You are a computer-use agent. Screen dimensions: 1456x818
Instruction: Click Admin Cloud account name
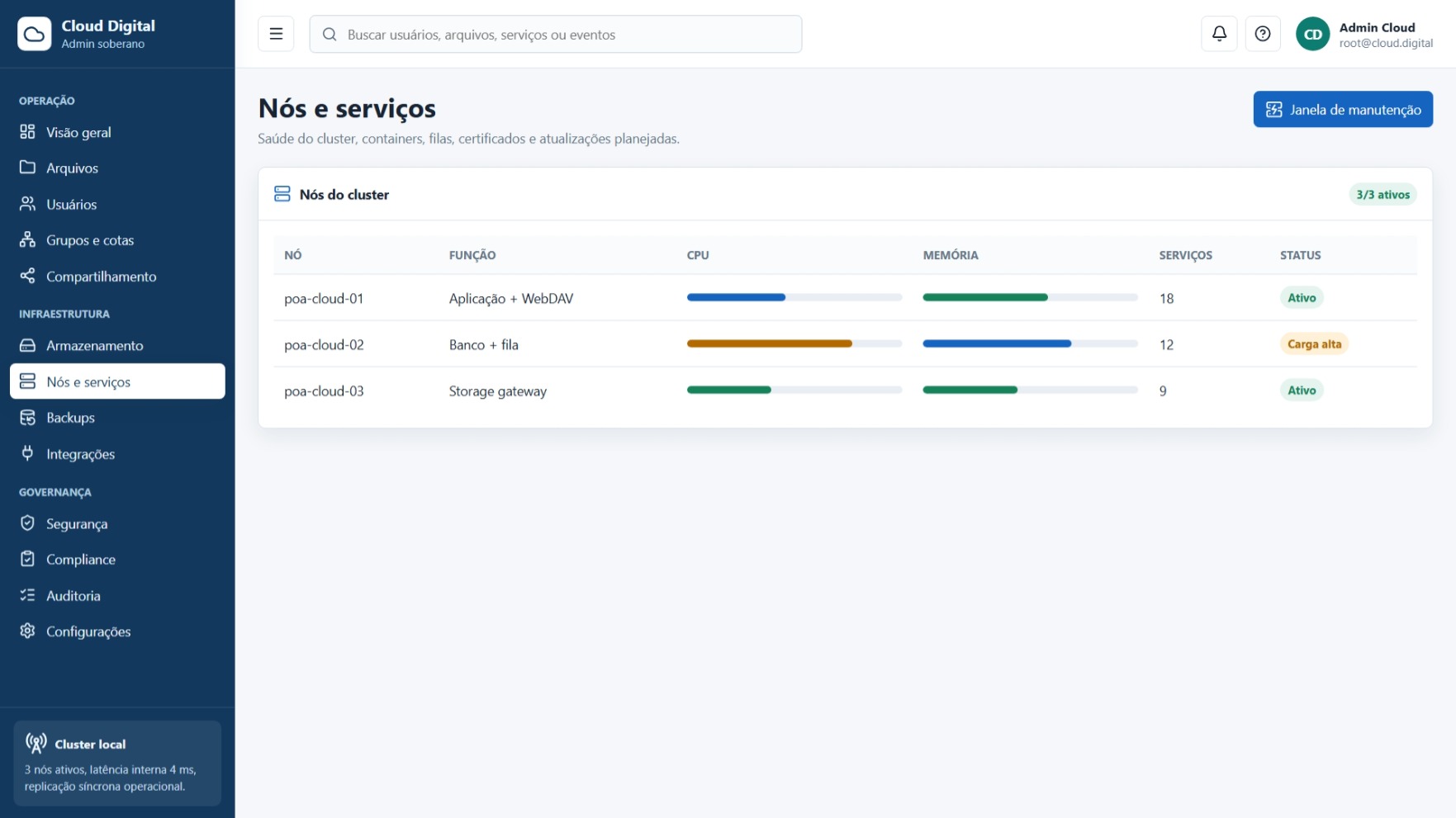(1377, 27)
